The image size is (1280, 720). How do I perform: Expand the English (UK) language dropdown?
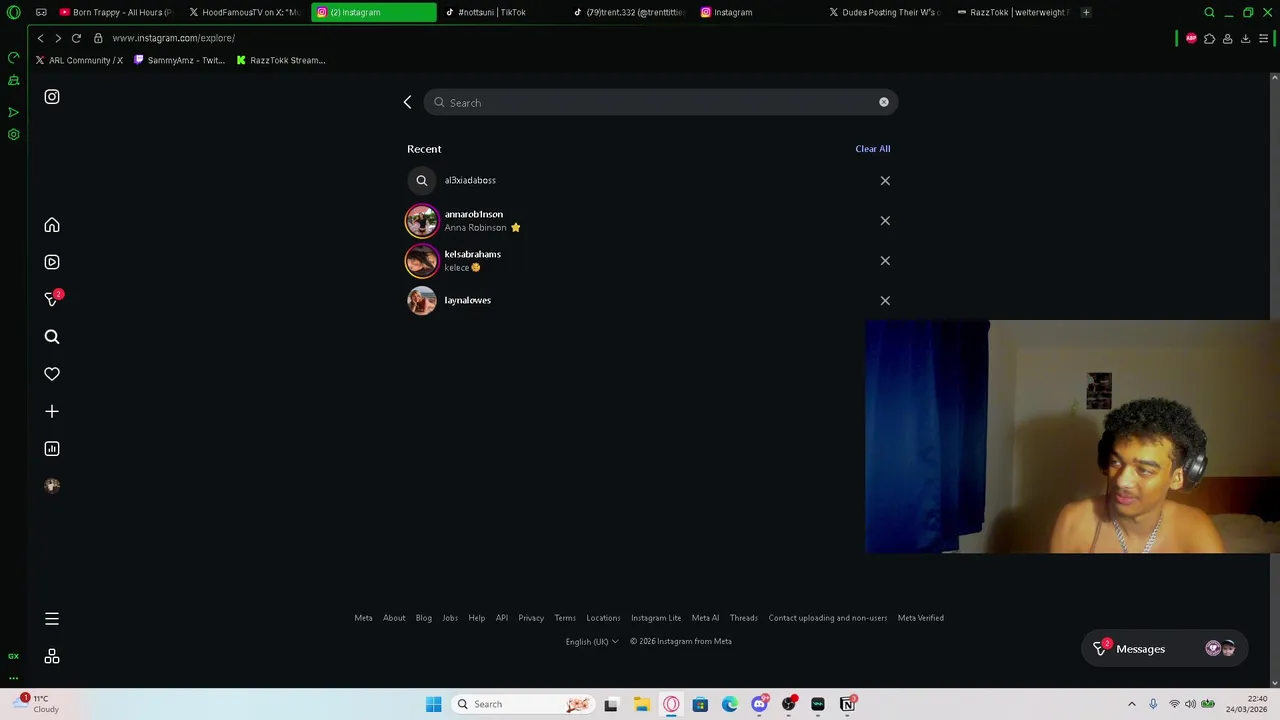coord(592,642)
